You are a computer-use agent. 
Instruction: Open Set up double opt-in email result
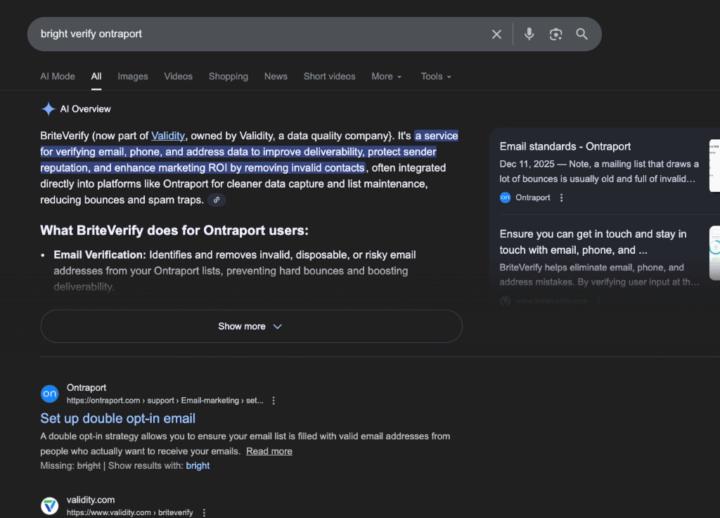[x=117, y=418]
